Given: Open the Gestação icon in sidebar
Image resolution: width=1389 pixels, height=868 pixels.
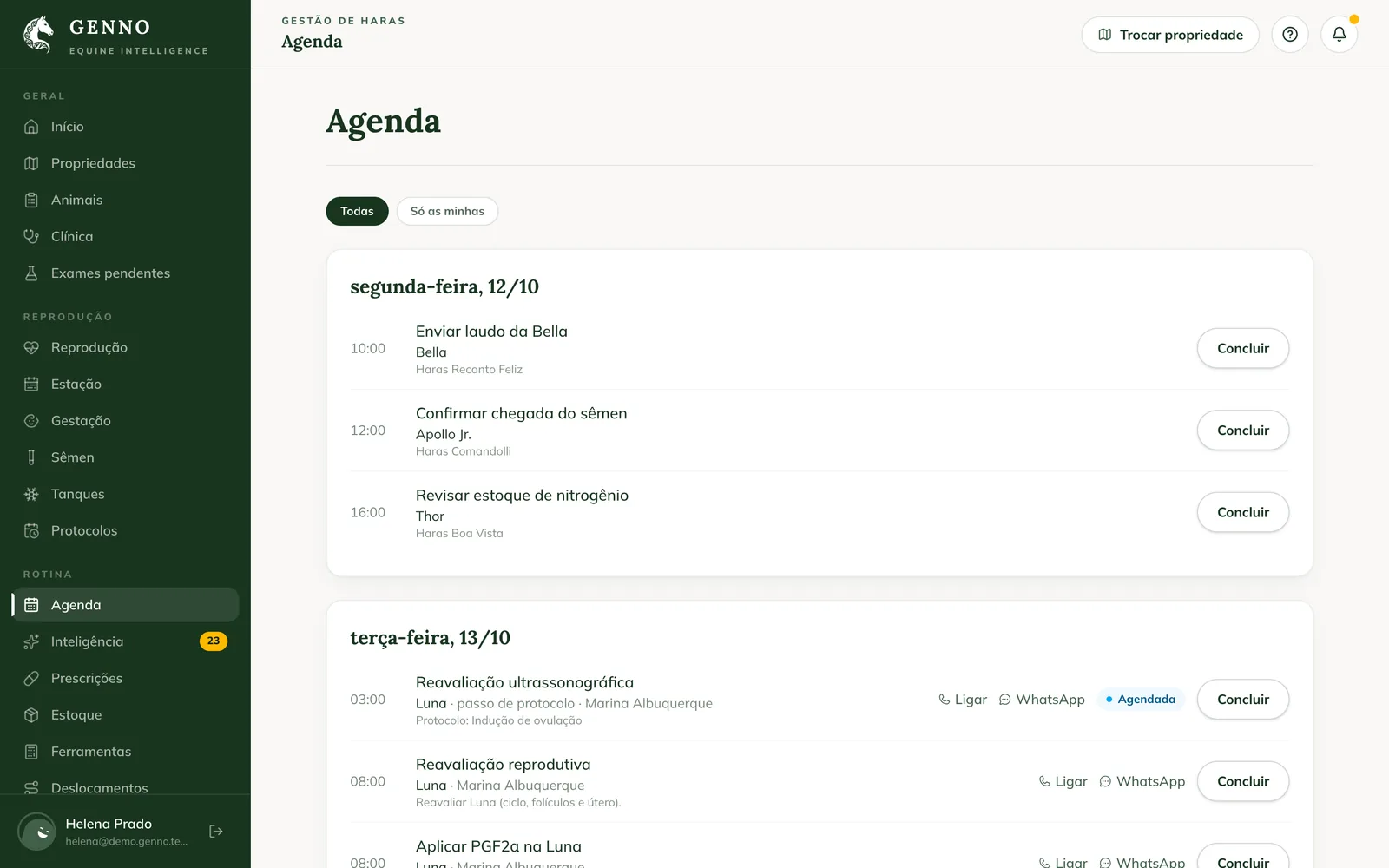Looking at the screenshot, I should (x=31, y=421).
